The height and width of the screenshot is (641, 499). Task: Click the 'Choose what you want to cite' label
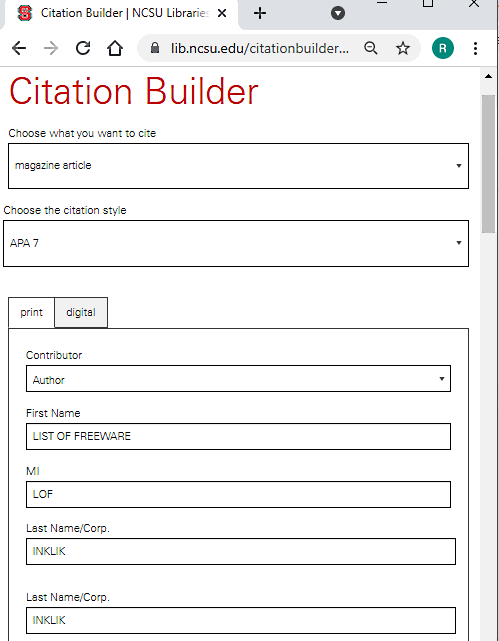[x=82, y=133]
